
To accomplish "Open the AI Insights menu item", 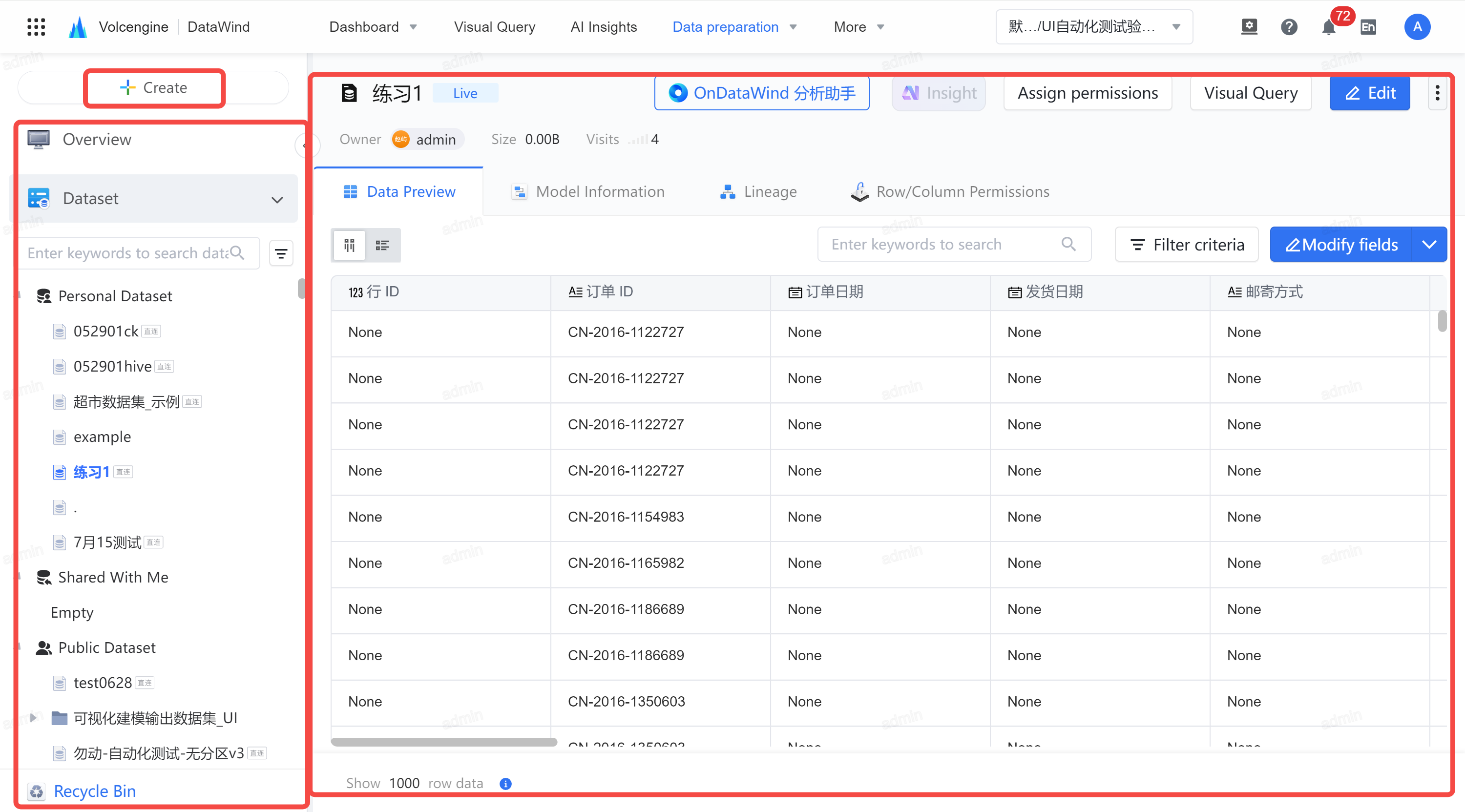I will [604, 27].
